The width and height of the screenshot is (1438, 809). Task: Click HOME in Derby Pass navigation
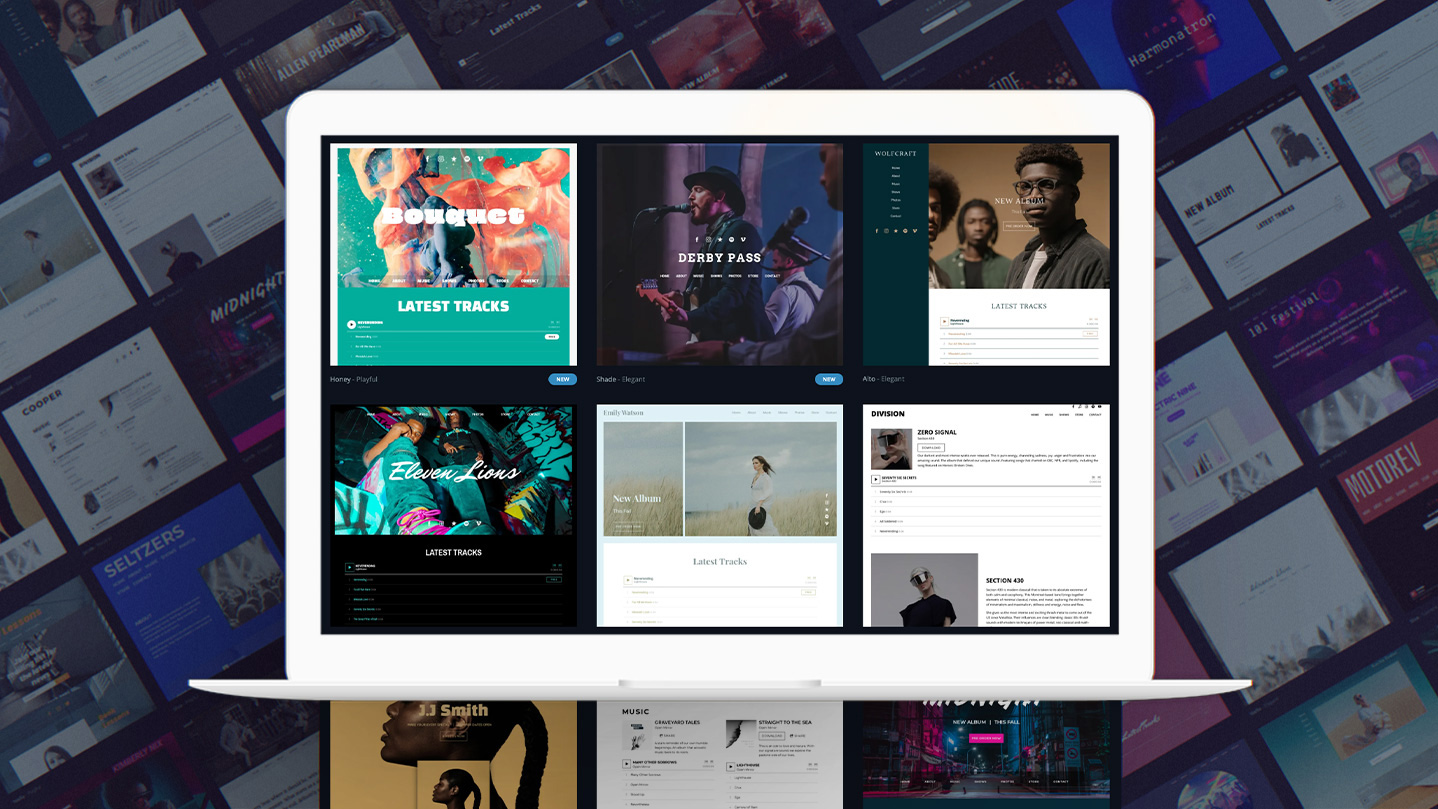point(664,275)
